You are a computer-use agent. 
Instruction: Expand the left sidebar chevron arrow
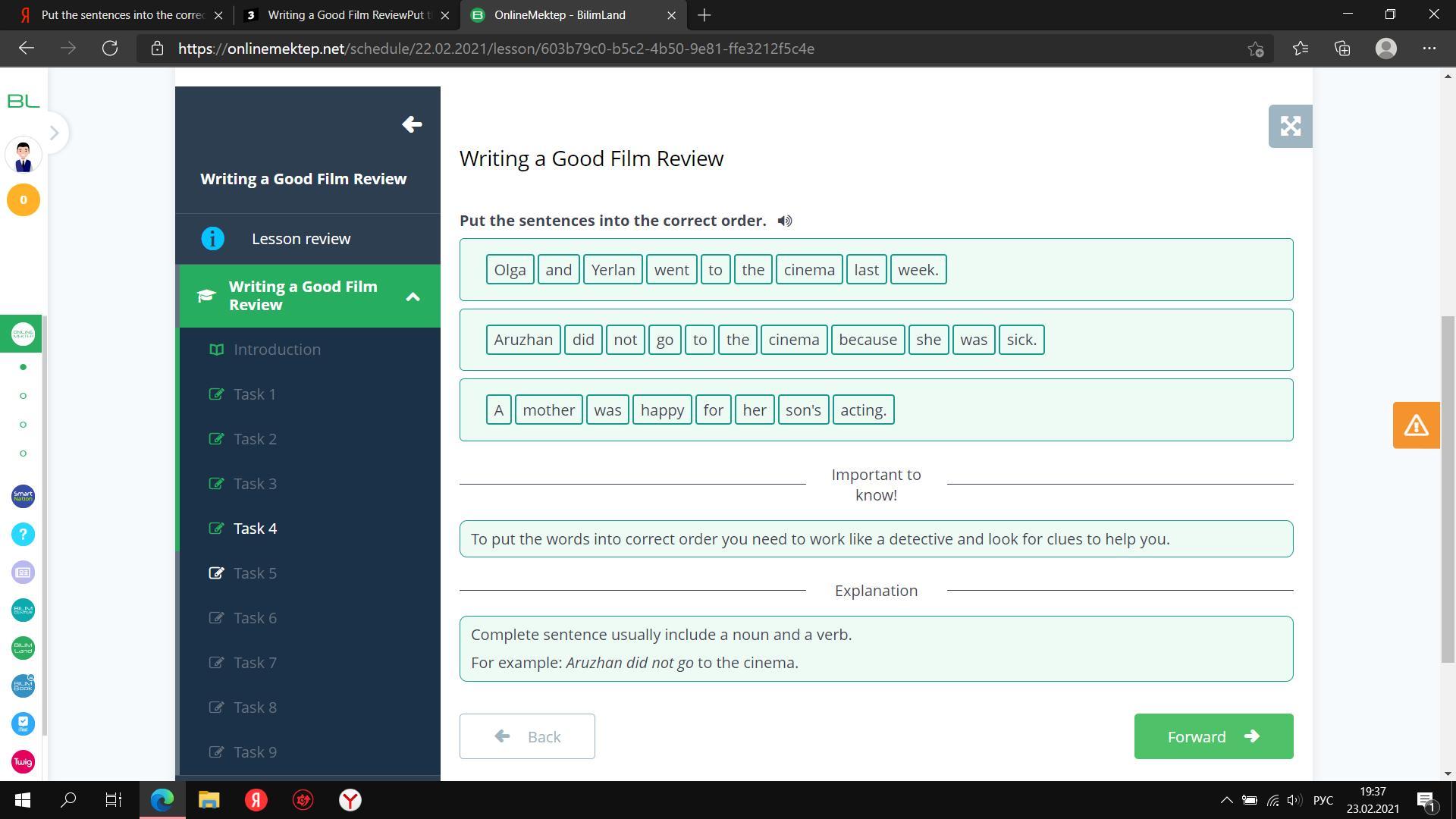[x=54, y=133]
